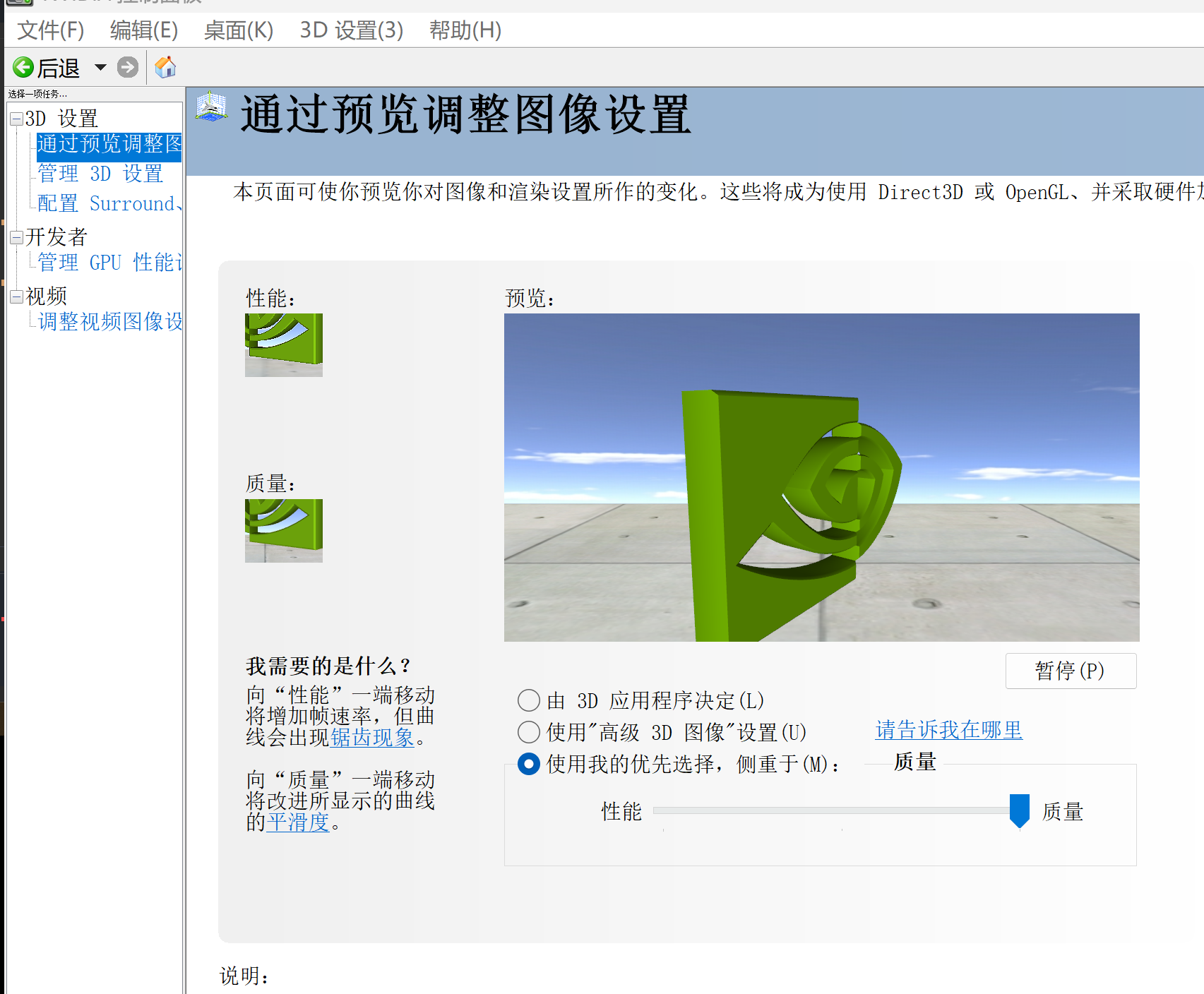The width and height of the screenshot is (1204, 994).
Task: Click the page header 3D image icon
Action: coord(211,108)
